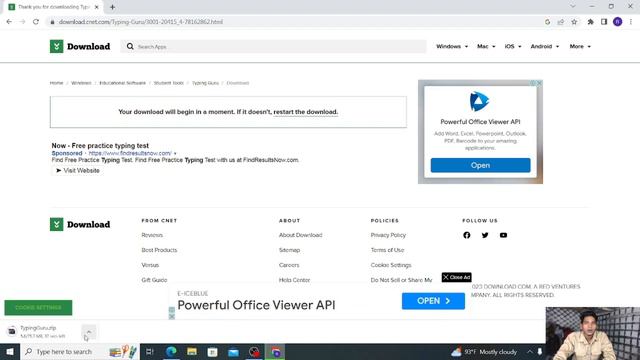
Task: Visit the Facebook page icon
Action: [x=467, y=235]
